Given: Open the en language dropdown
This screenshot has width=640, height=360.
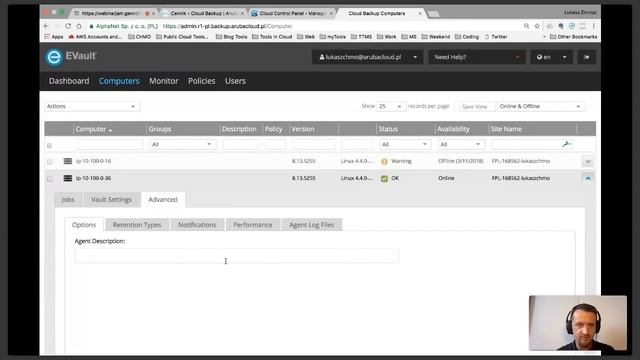Looking at the screenshot, I should (551, 57).
